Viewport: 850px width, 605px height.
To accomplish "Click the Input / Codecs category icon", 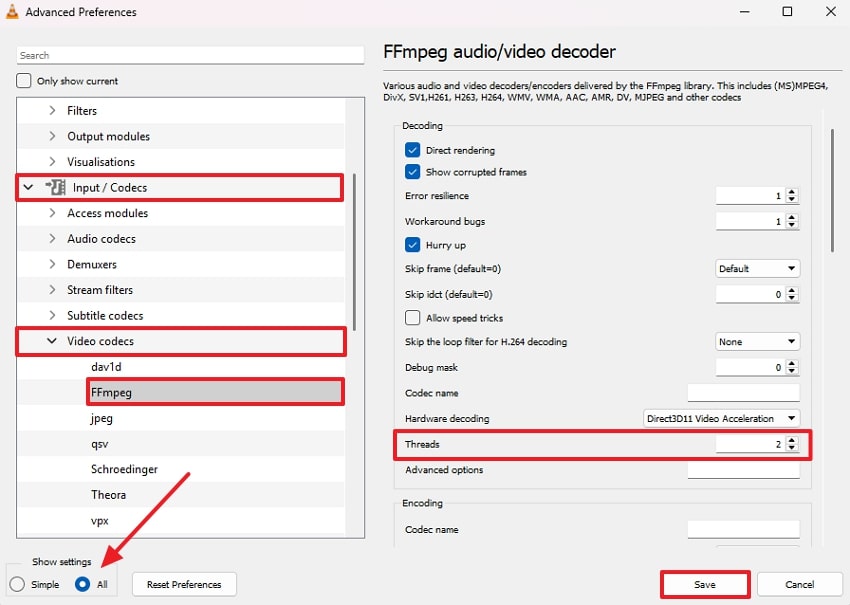I will click(56, 188).
